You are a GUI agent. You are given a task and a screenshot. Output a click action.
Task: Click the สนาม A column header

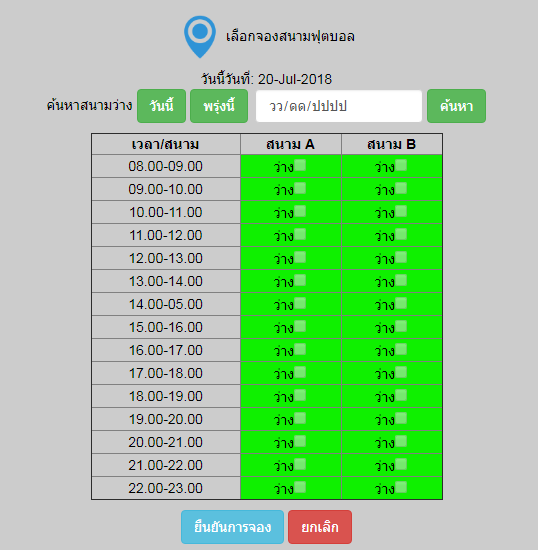[x=290, y=144]
